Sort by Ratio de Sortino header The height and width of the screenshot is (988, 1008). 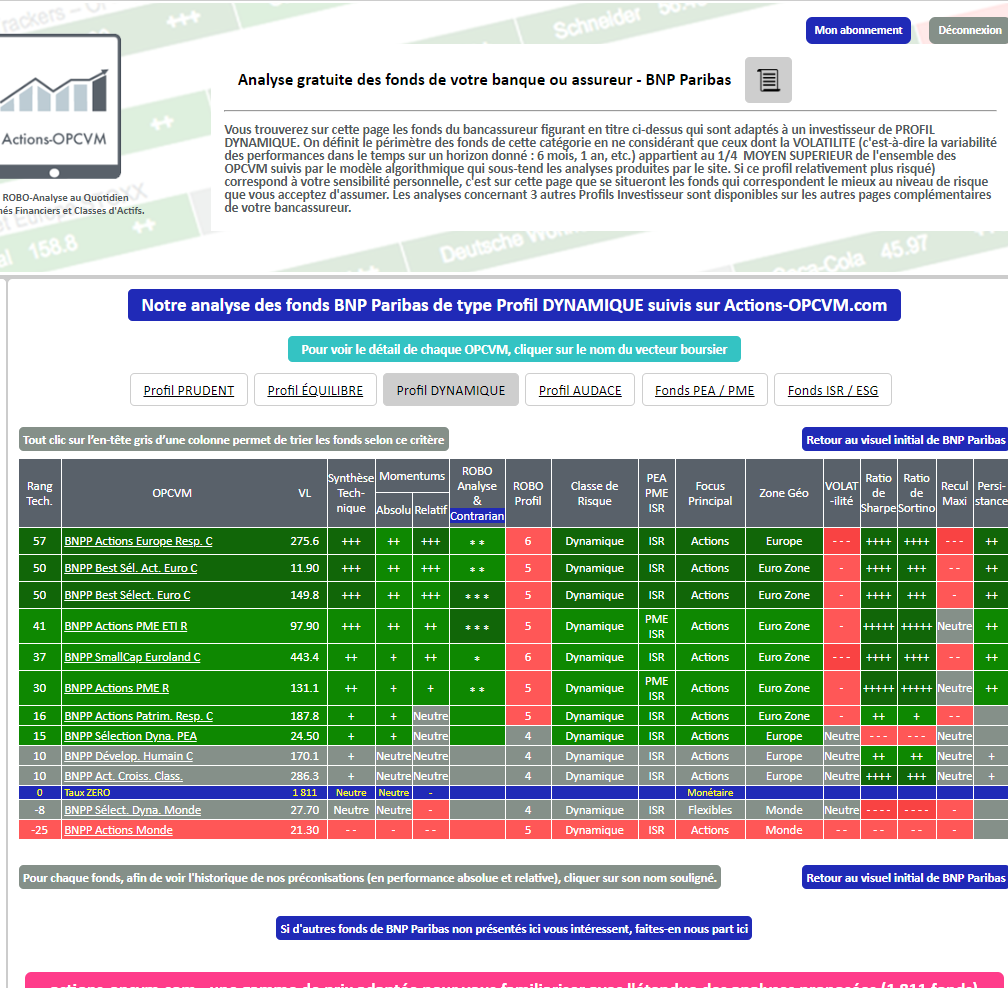click(x=916, y=493)
